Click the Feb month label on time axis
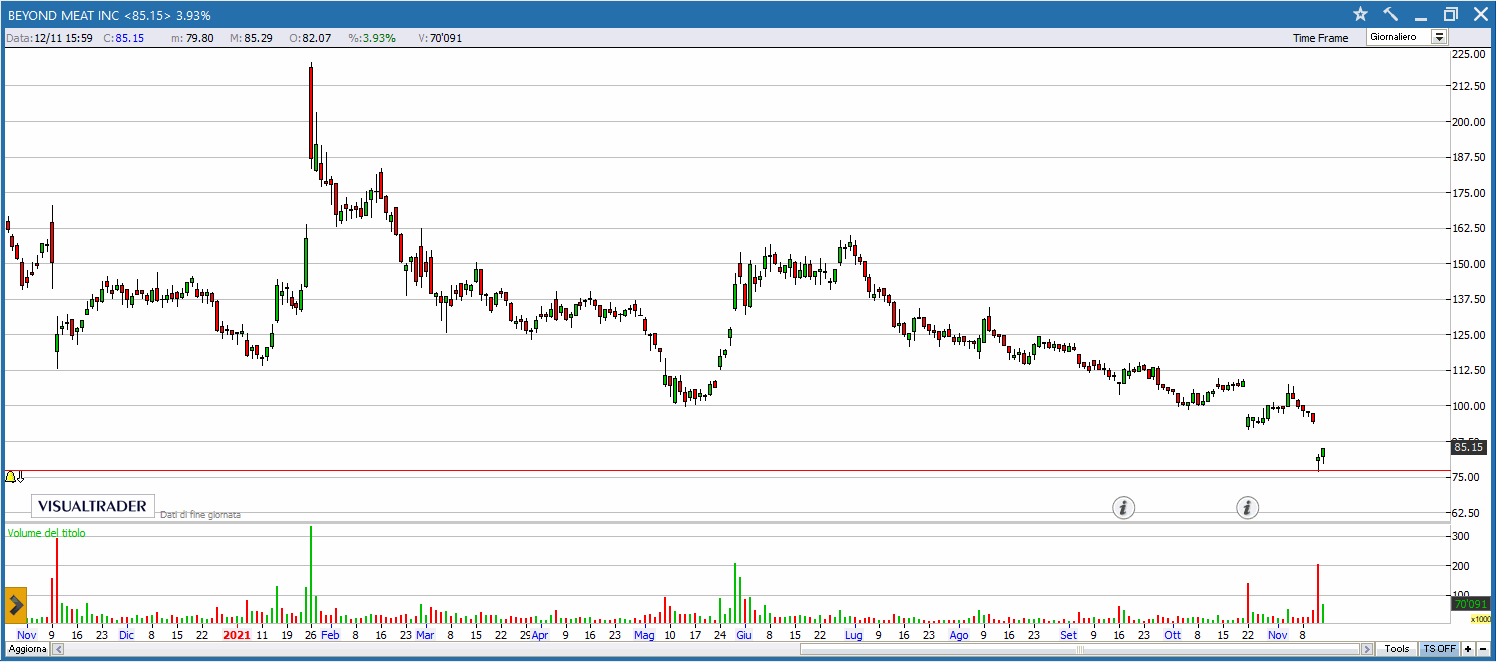 331,634
